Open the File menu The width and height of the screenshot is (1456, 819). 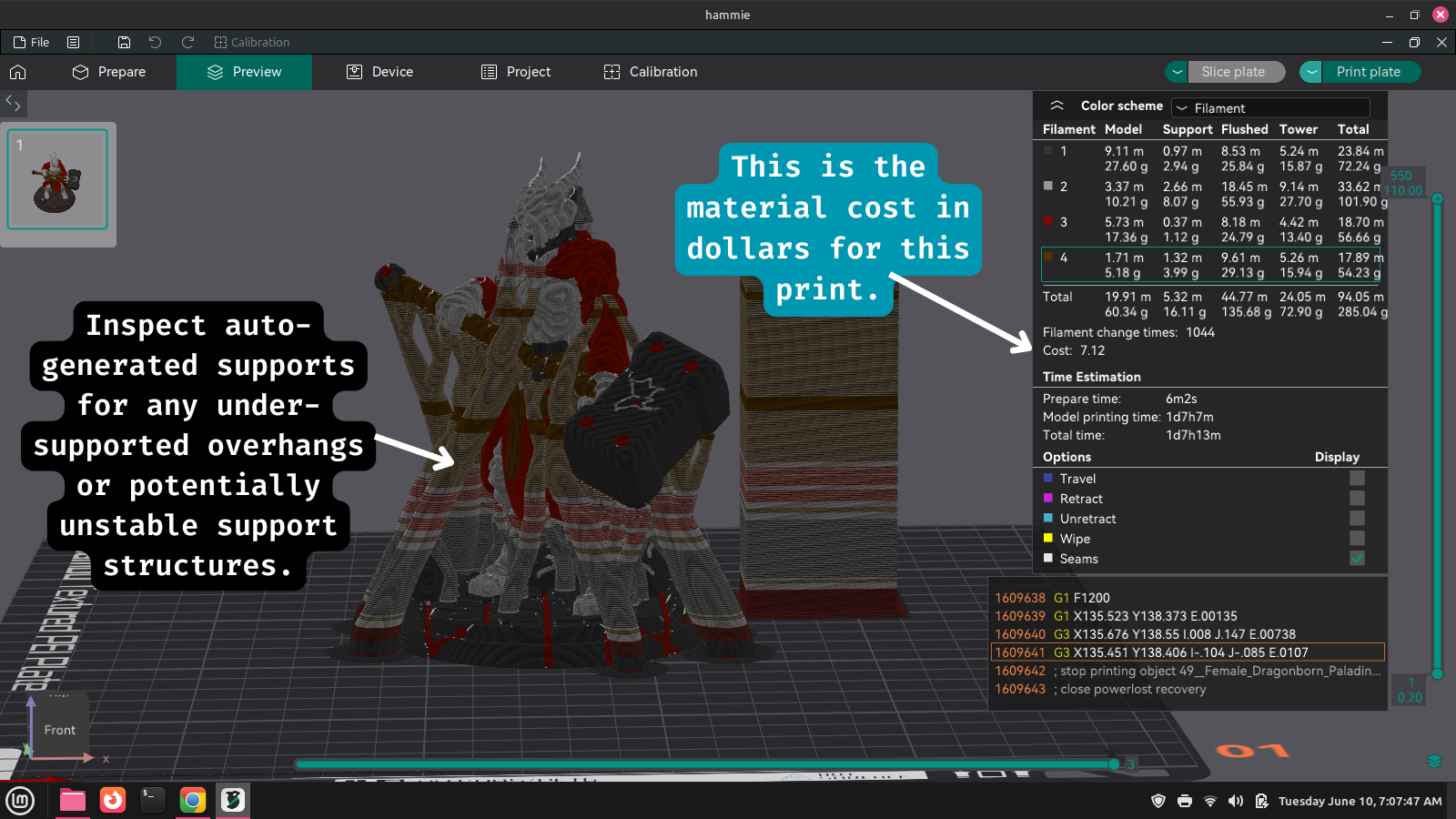coord(32,42)
